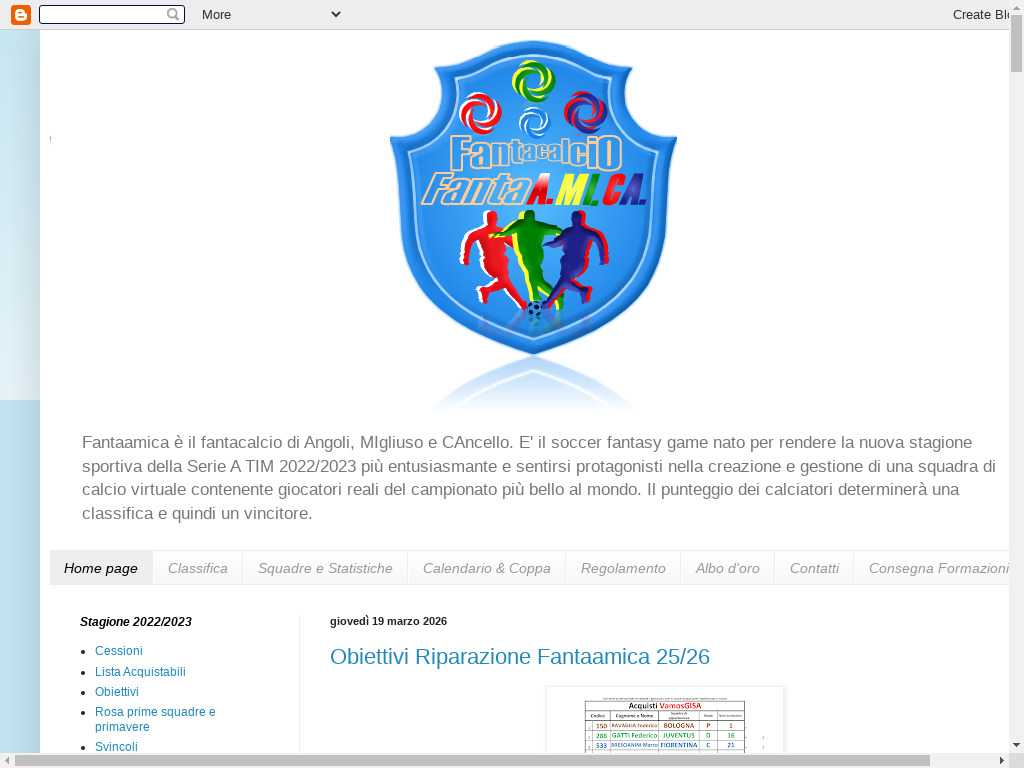View the Albo d'oro tab
The image size is (1024, 768).
click(727, 568)
